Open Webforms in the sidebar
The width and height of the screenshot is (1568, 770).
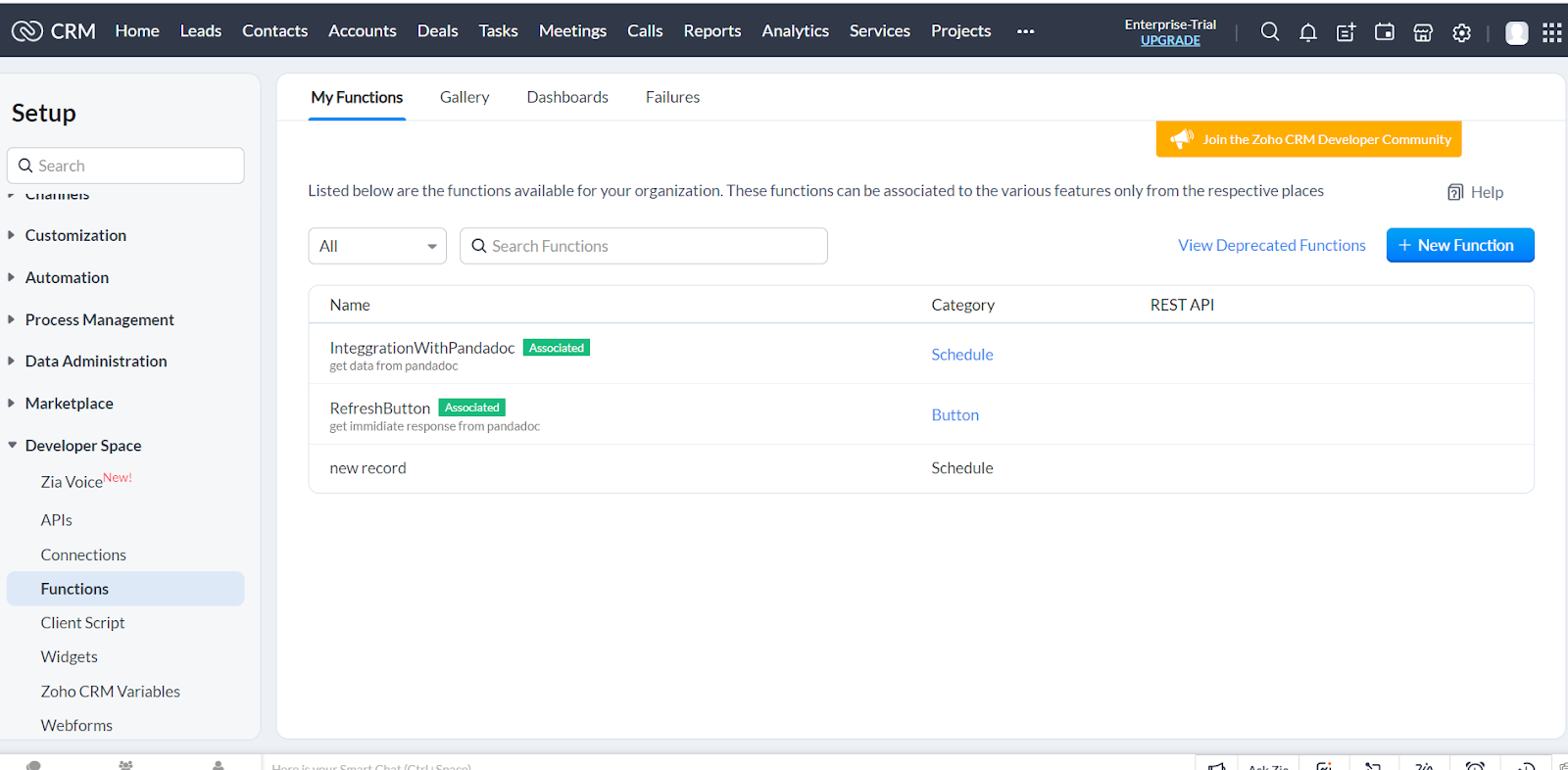[76, 726]
